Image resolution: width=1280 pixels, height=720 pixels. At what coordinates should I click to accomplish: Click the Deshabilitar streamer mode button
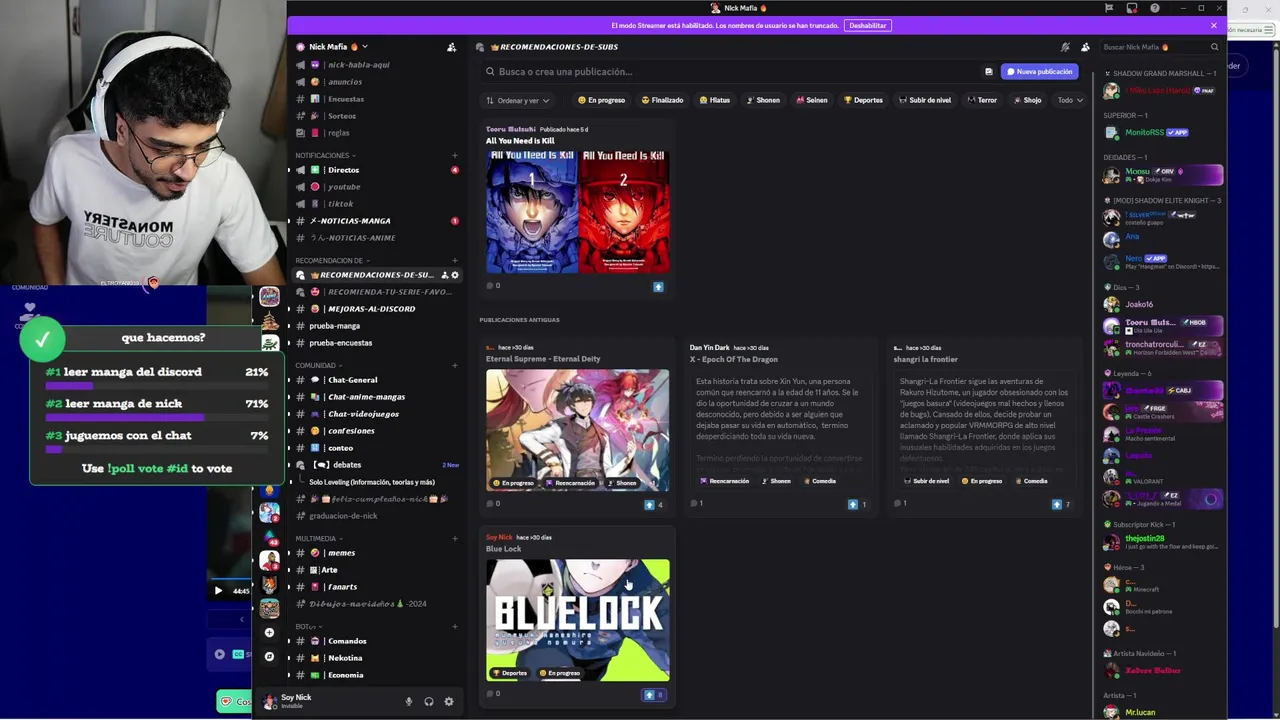(x=867, y=25)
